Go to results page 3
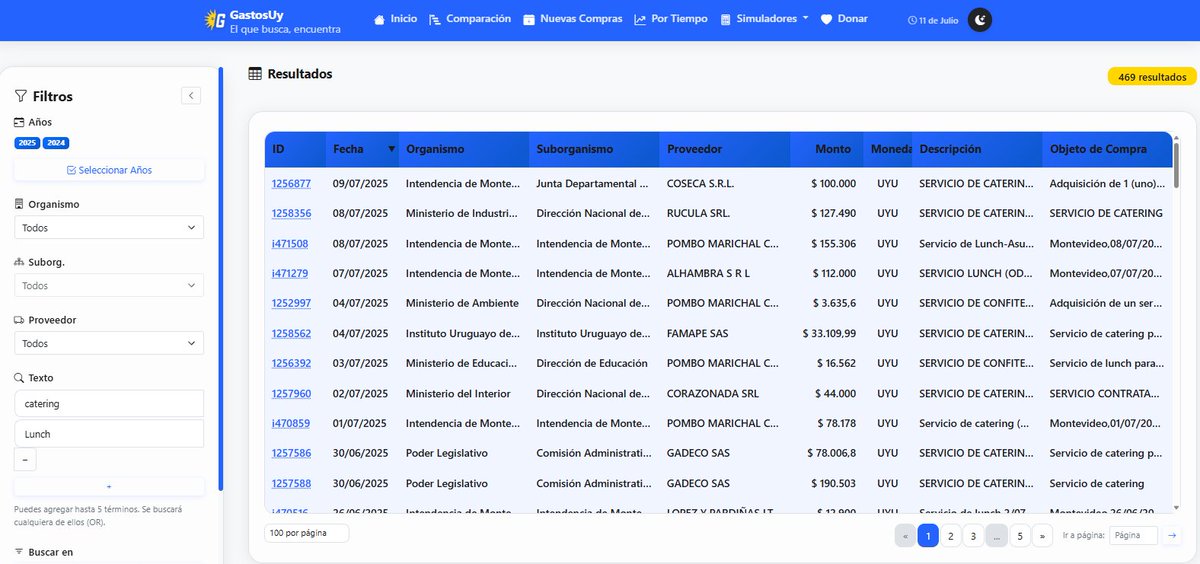This screenshot has width=1200, height=564. pyautogui.click(x=974, y=535)
